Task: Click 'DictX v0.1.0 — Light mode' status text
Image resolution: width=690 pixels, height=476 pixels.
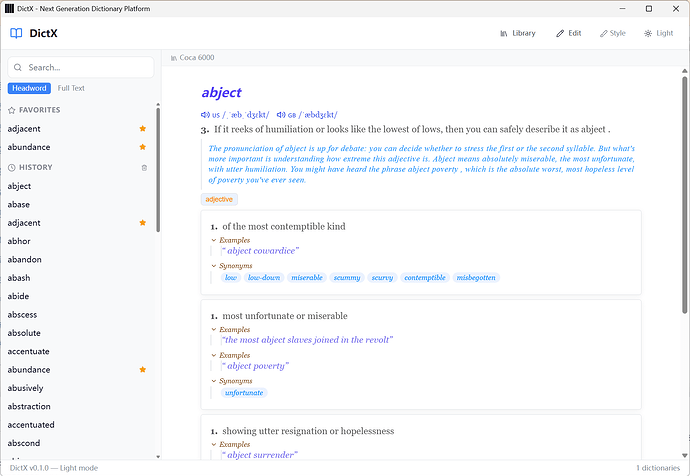Action: pos(54,468)
